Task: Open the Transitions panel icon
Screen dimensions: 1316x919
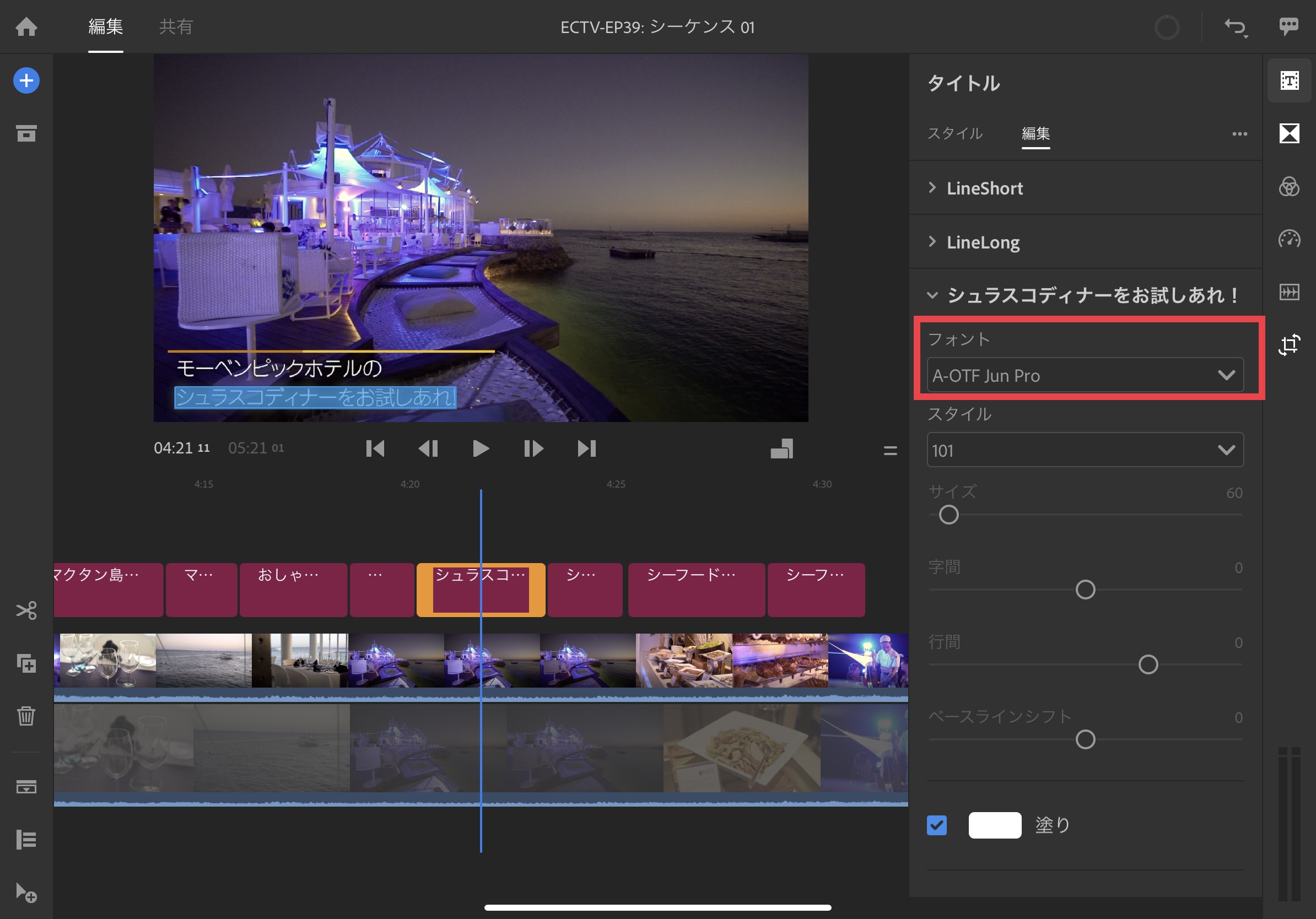Action: click(x=1289, y=133)
